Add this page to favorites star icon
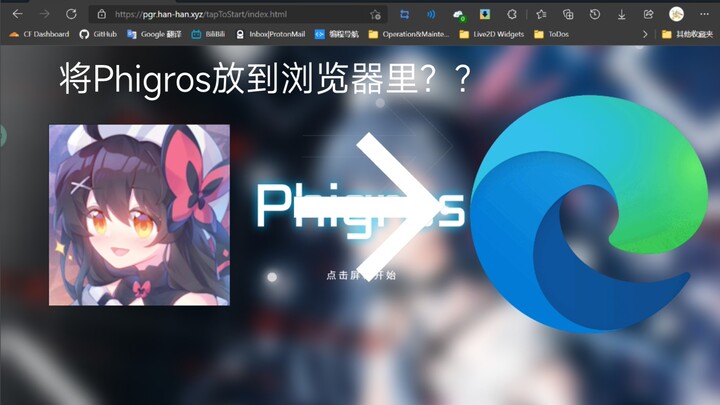 click(x=375, y=15)
